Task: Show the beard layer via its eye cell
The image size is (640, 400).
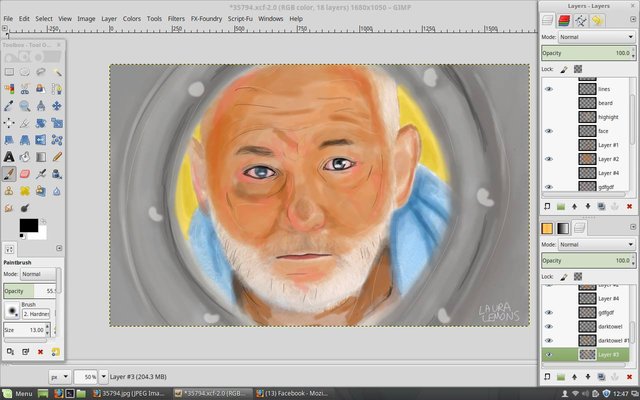Action: pyautogui.click(x=549, y=103)
